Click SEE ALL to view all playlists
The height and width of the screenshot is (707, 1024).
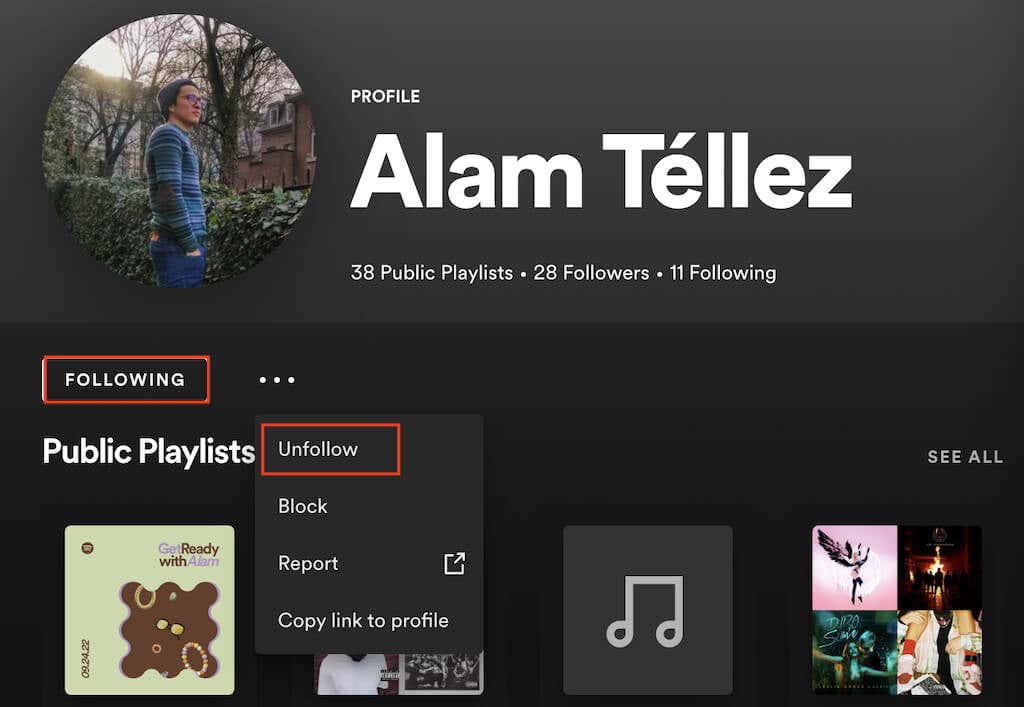click(x=964, y=456)
